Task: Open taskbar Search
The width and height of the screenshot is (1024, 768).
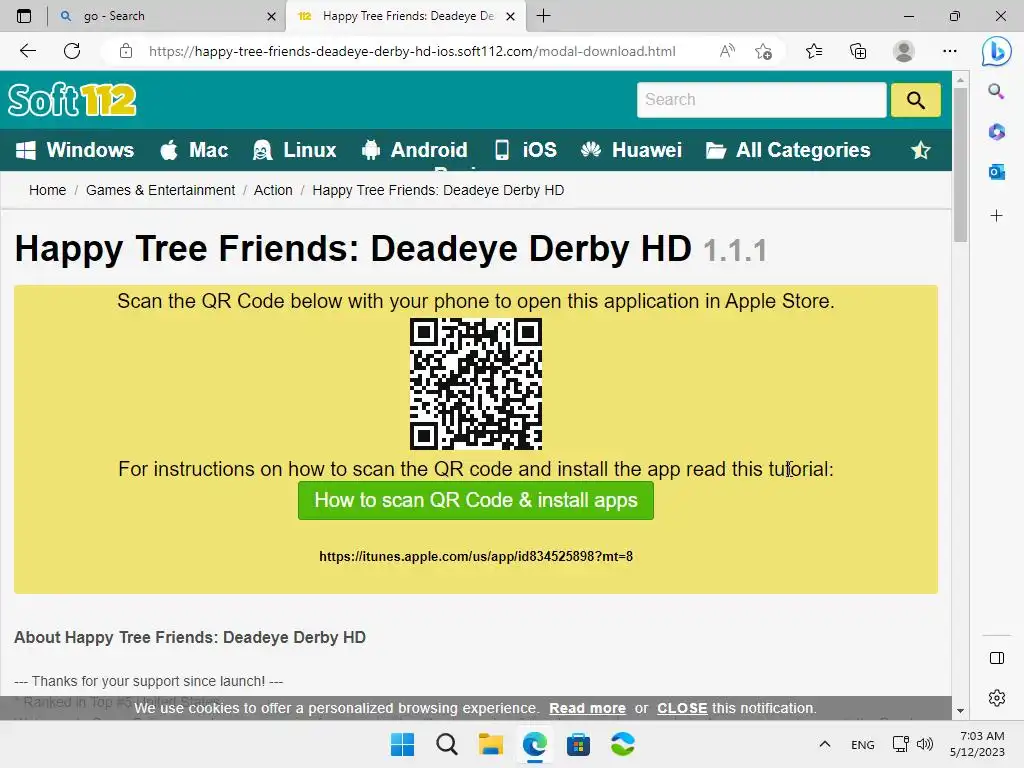Action: tap(447, 744)
